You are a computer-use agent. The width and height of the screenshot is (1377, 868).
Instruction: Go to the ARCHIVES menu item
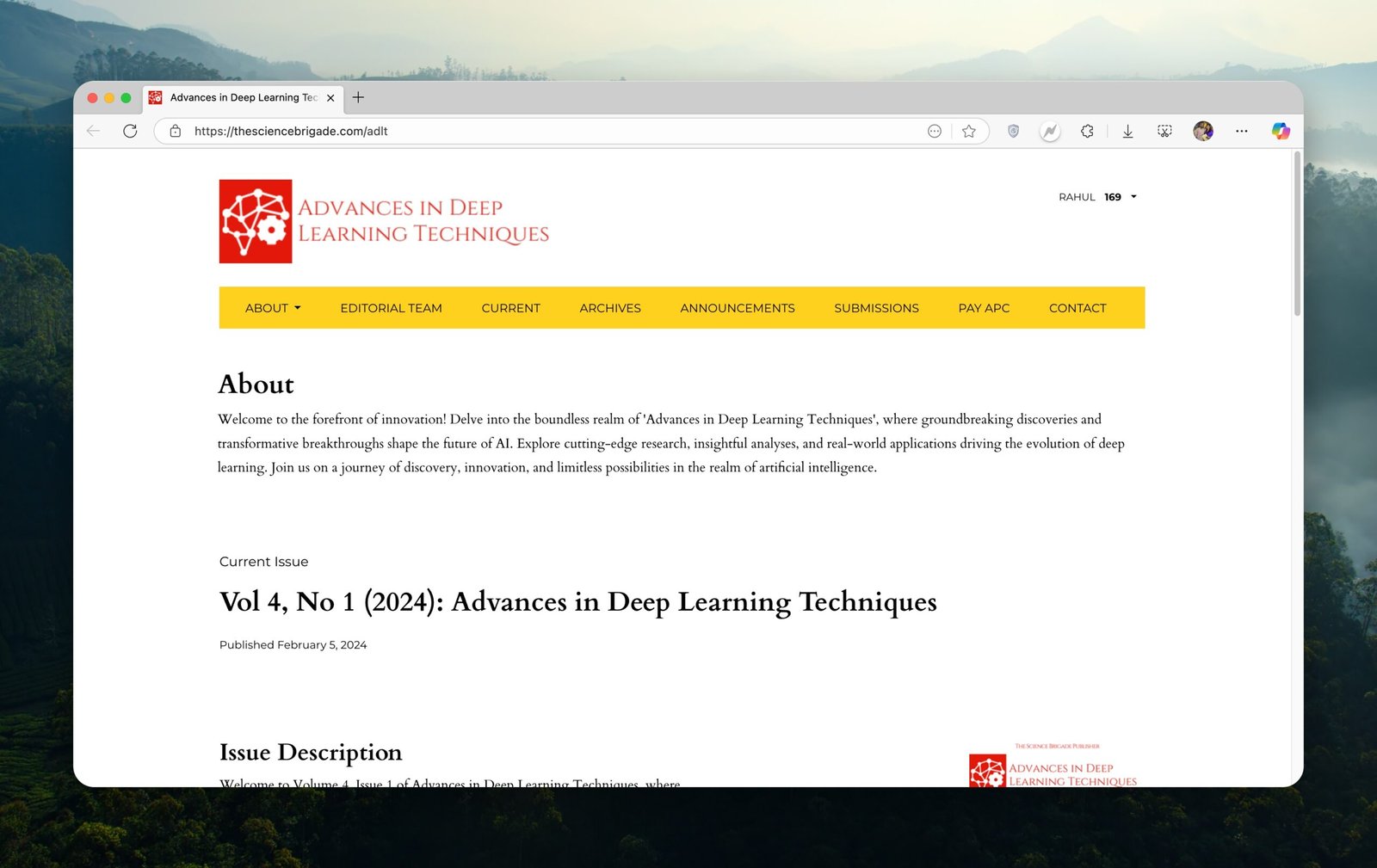tap(609, 308)
